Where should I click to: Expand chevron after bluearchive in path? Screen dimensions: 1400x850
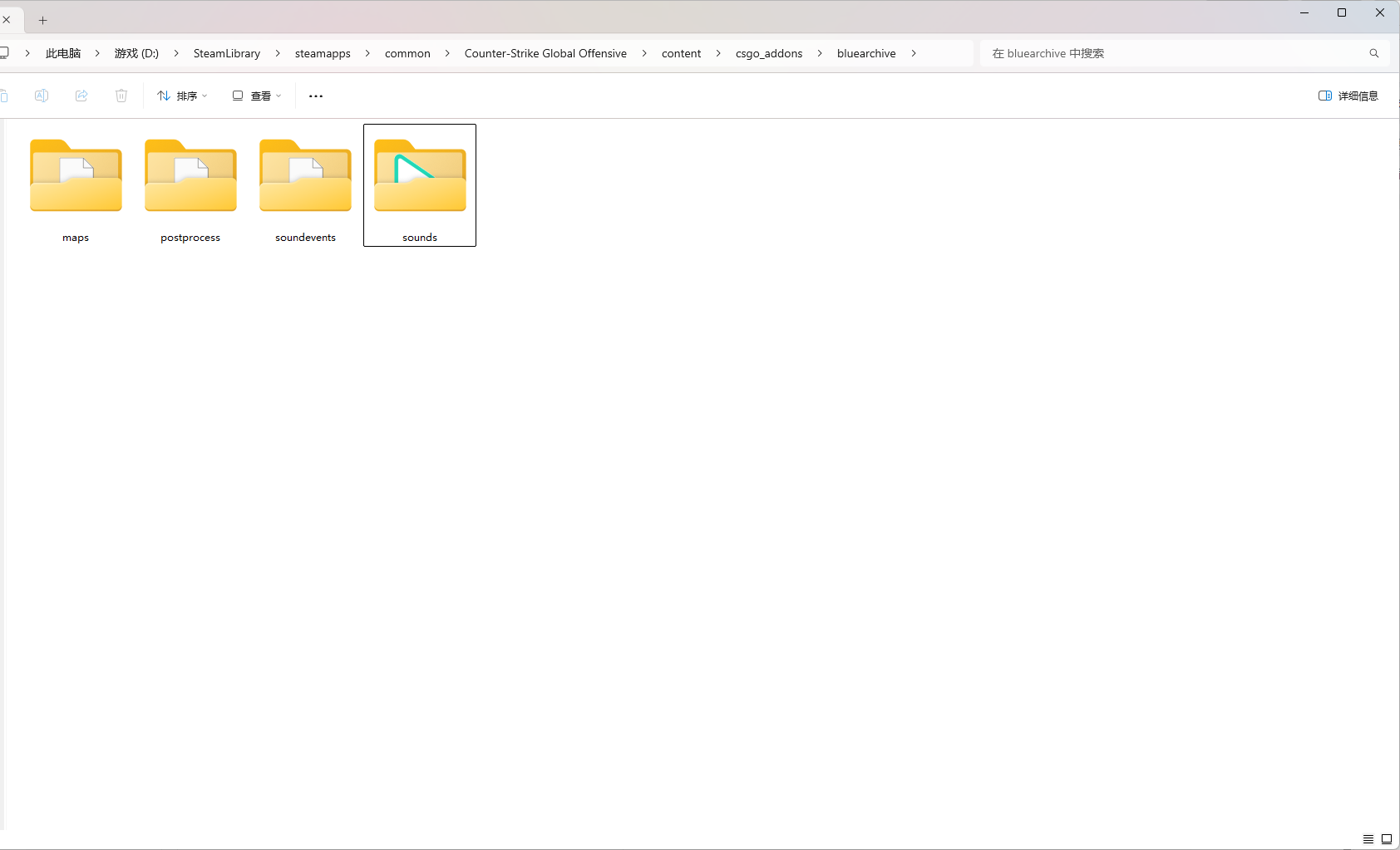coord(914,53)
